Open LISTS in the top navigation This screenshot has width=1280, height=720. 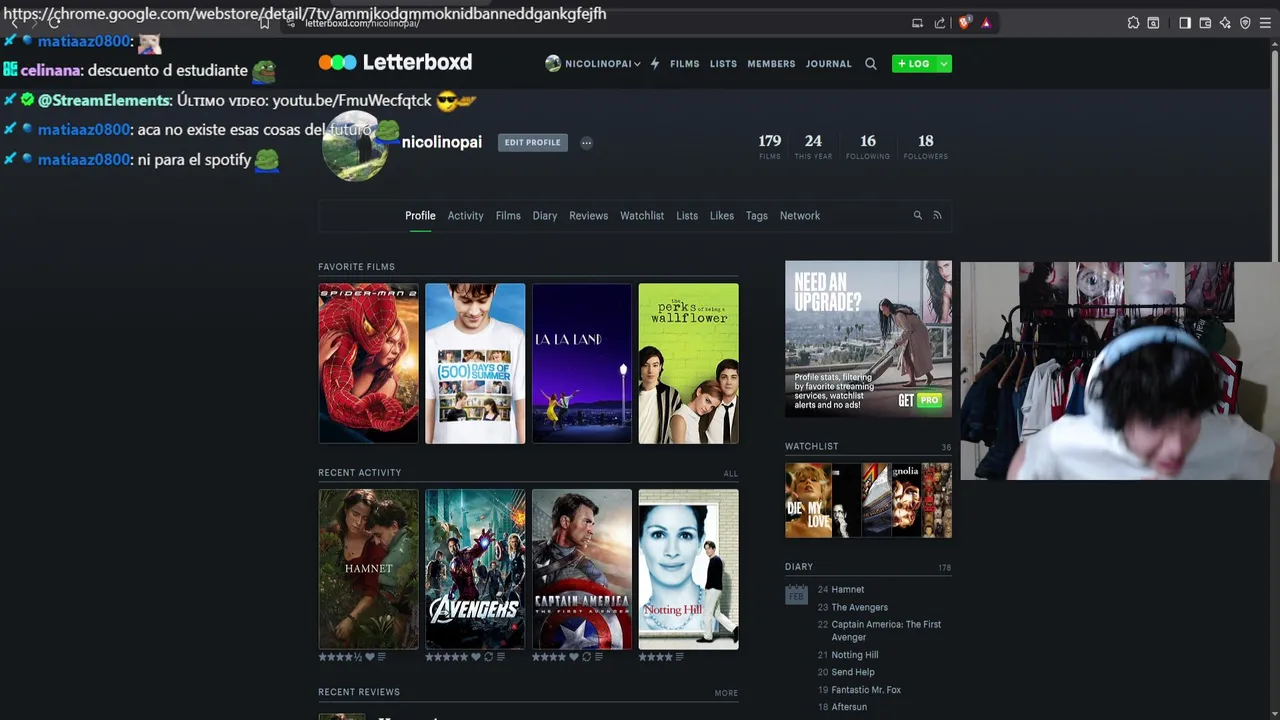tap(723, 63)
